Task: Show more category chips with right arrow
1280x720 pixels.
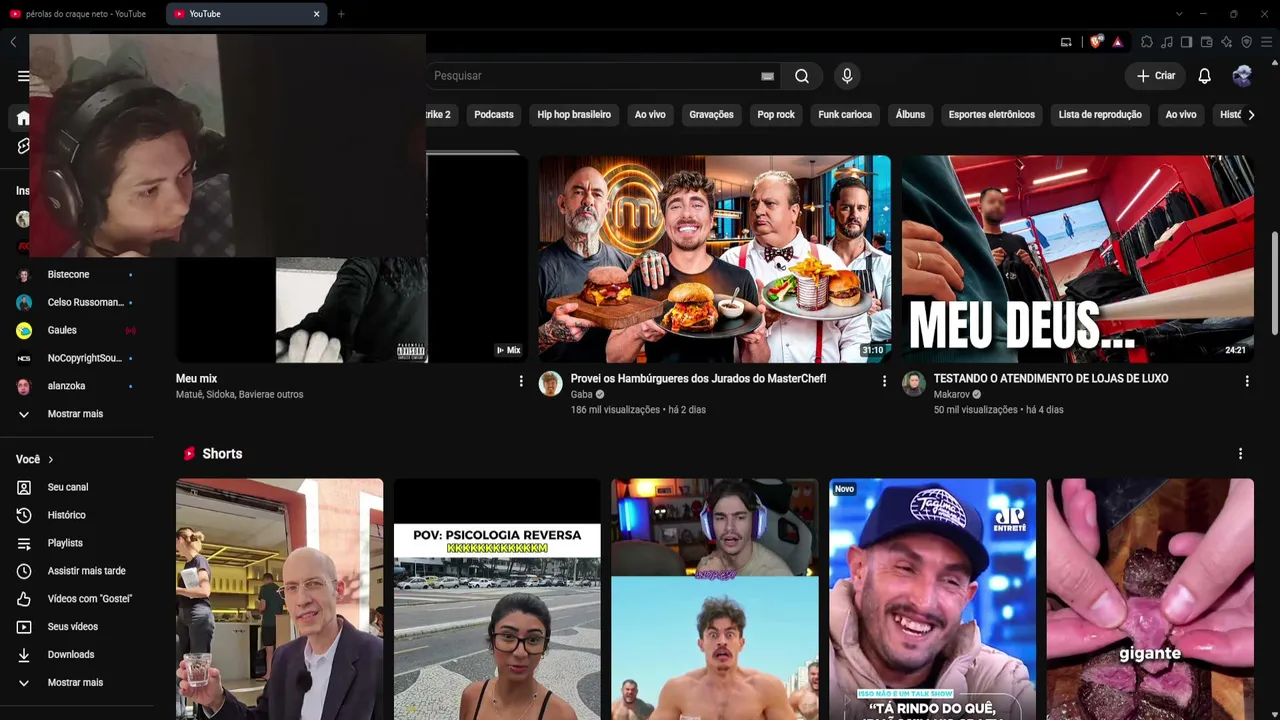Action: (x=1251, y=115)
